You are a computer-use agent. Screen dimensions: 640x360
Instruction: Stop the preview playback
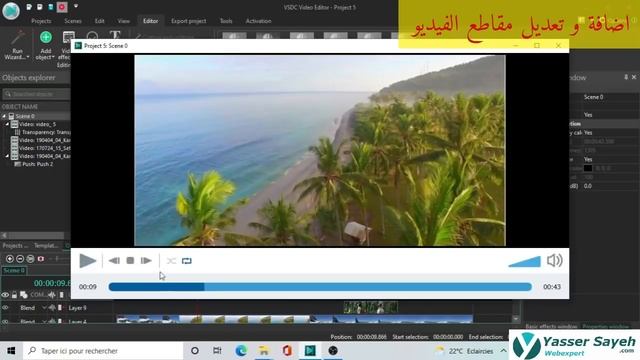click(x=130, y=260)
